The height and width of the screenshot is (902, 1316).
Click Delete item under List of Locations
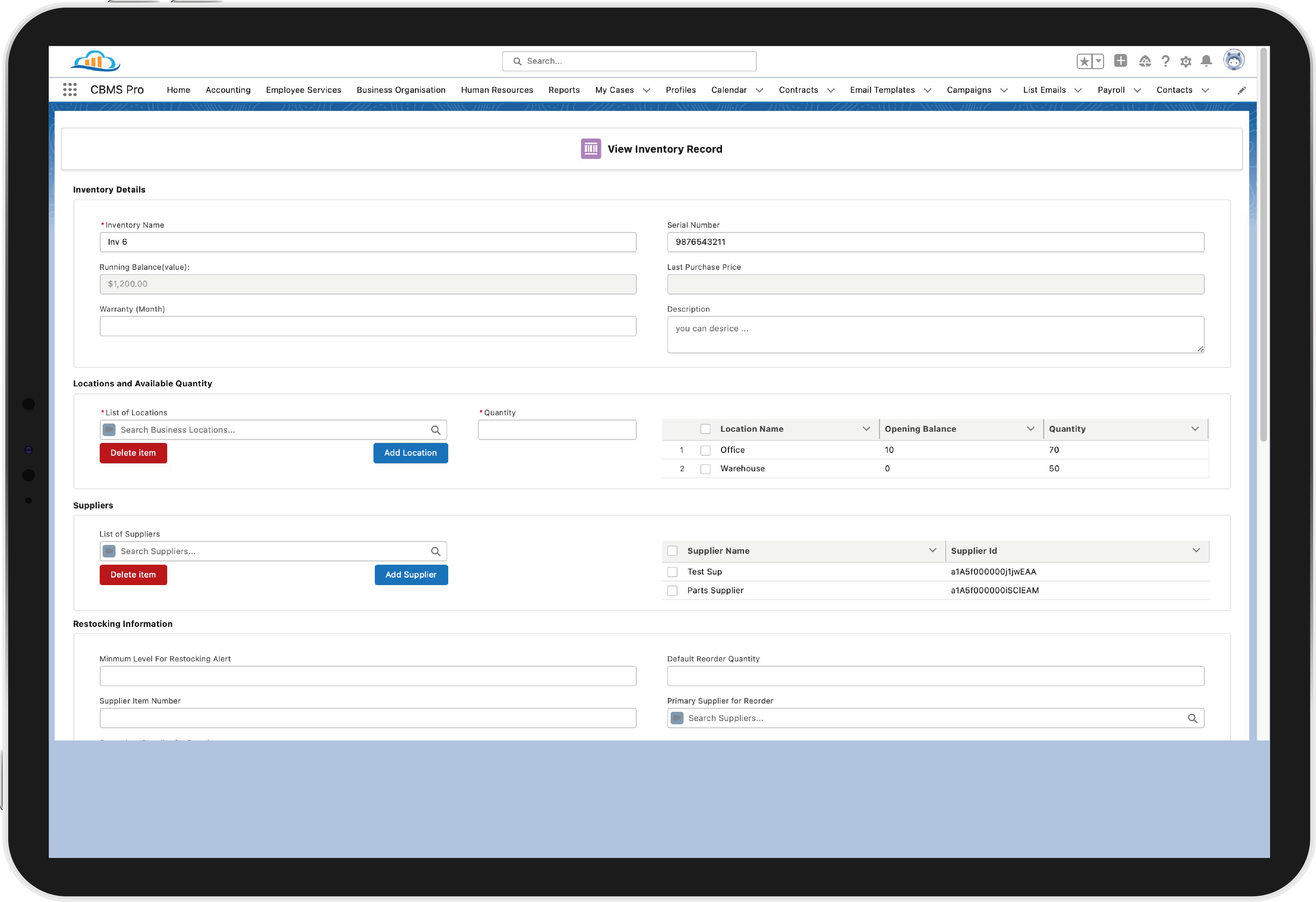[x=133, y=453]
